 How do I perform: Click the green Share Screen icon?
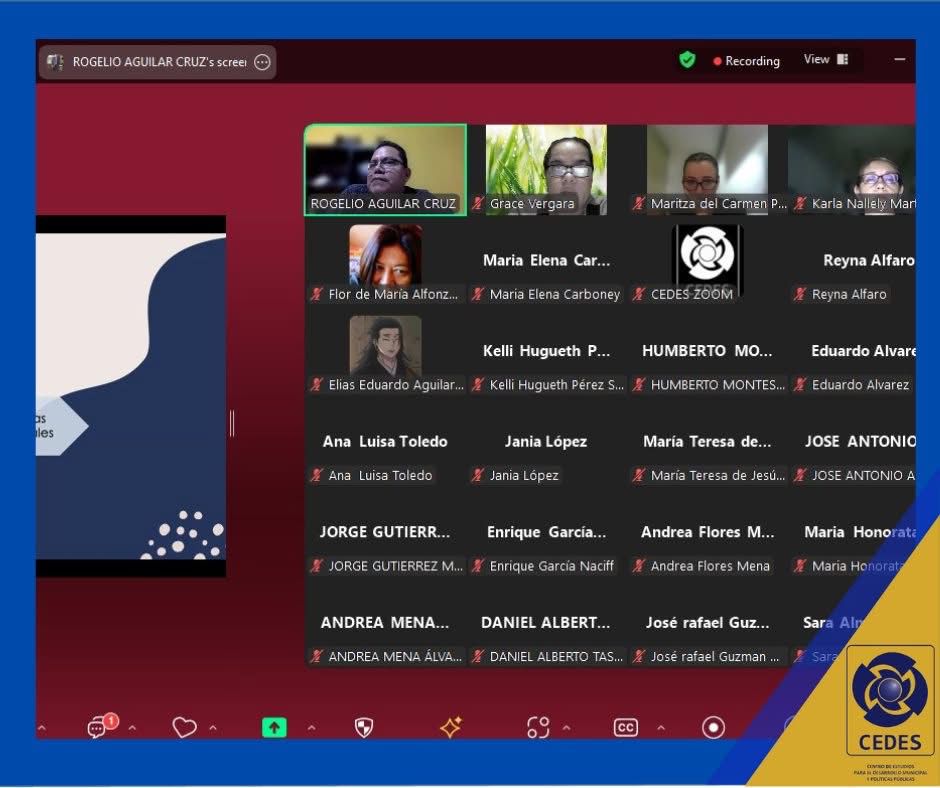tap(273, 728)
